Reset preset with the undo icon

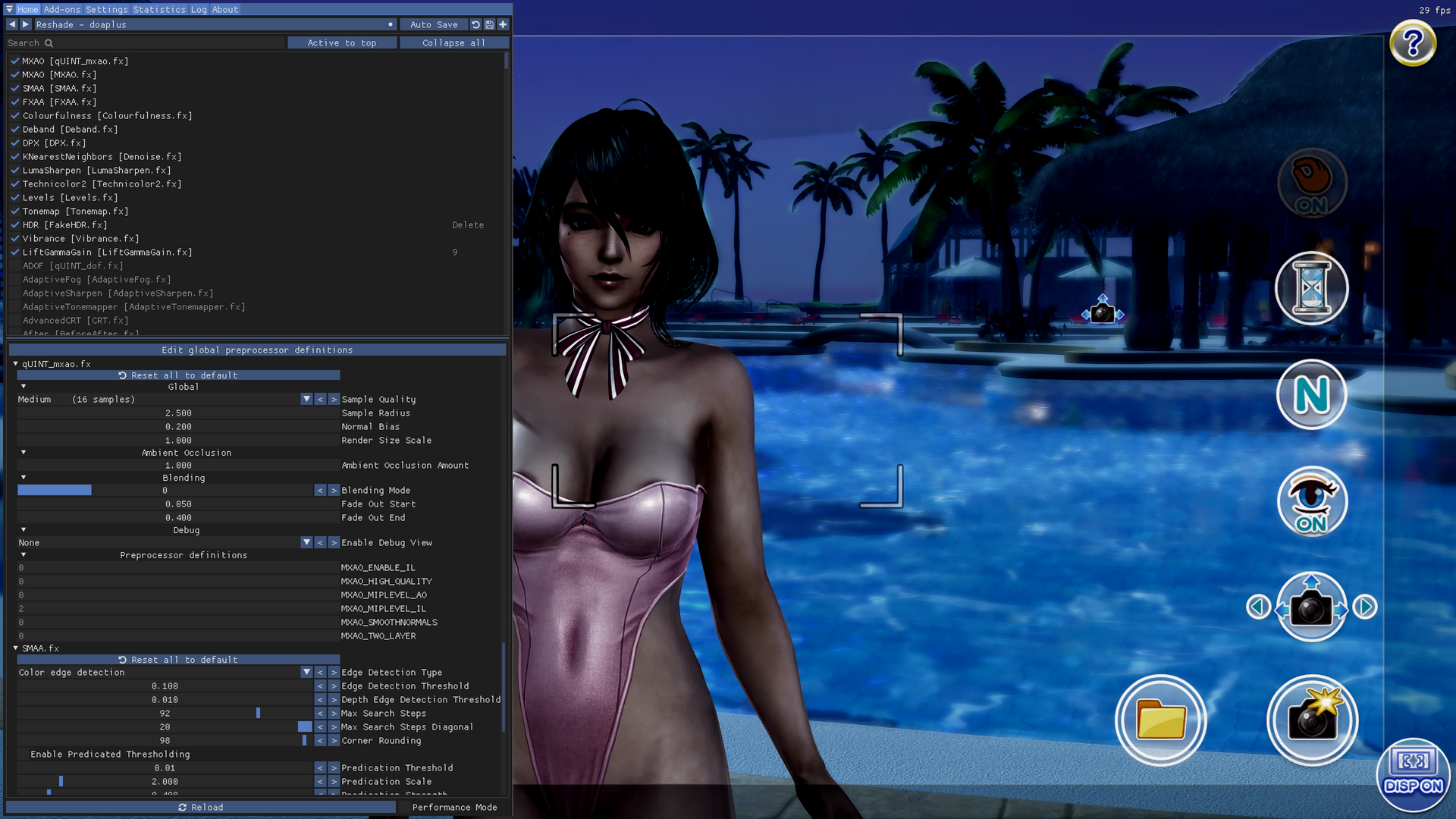click(x=475, y=24)
